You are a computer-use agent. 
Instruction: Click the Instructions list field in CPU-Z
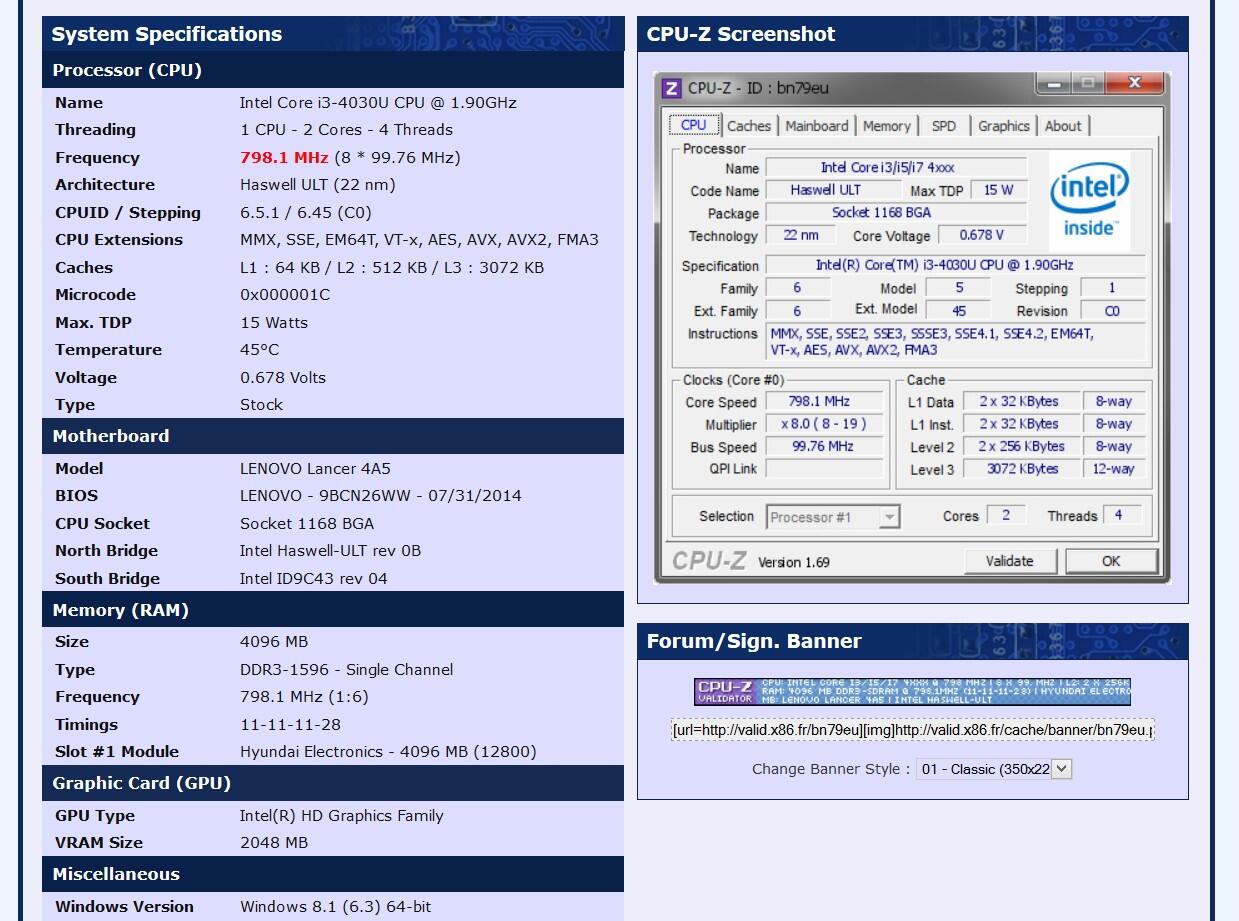[955, 342]
